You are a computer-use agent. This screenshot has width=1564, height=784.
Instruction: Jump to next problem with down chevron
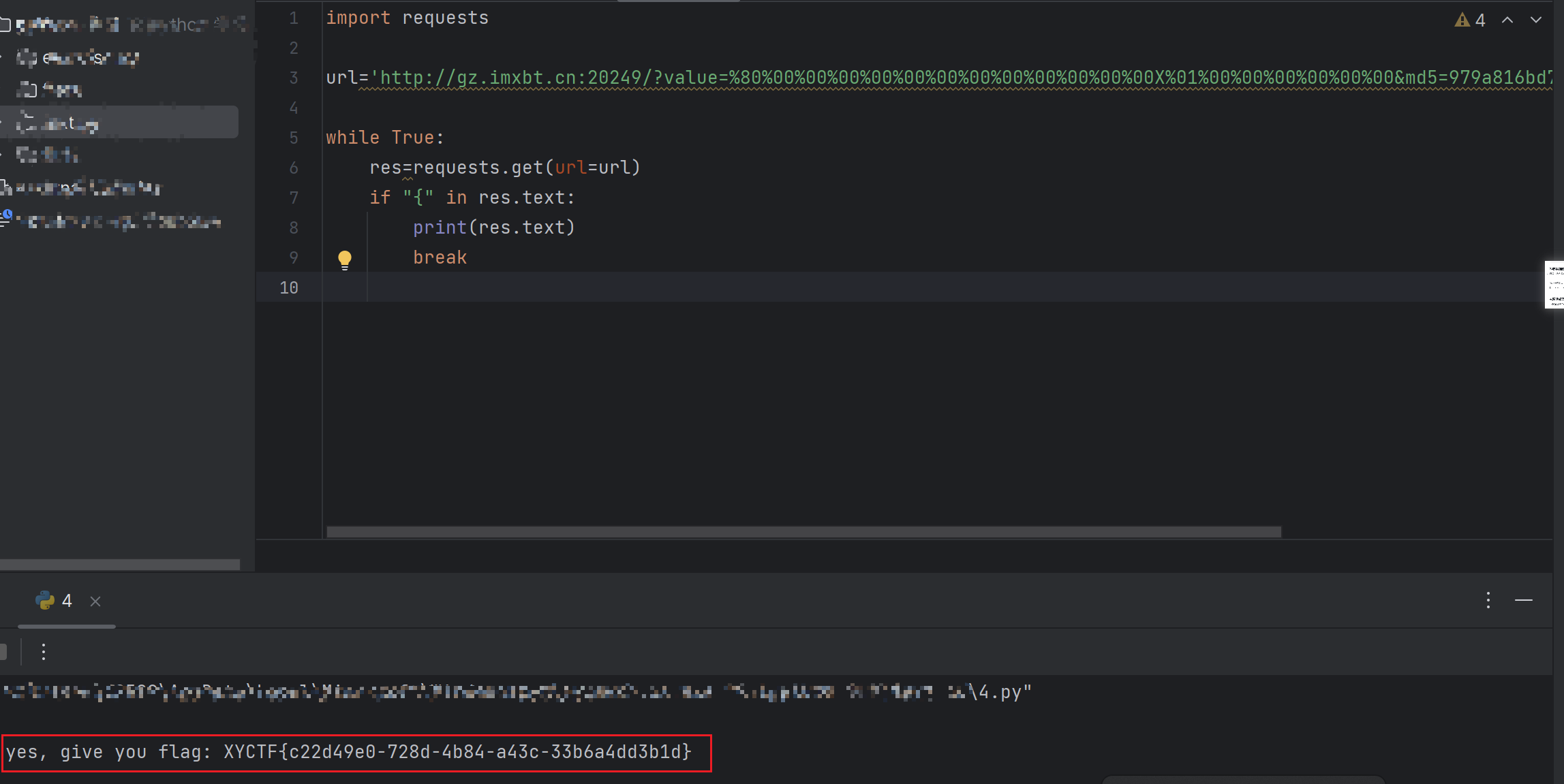(x=1536, y=20)
